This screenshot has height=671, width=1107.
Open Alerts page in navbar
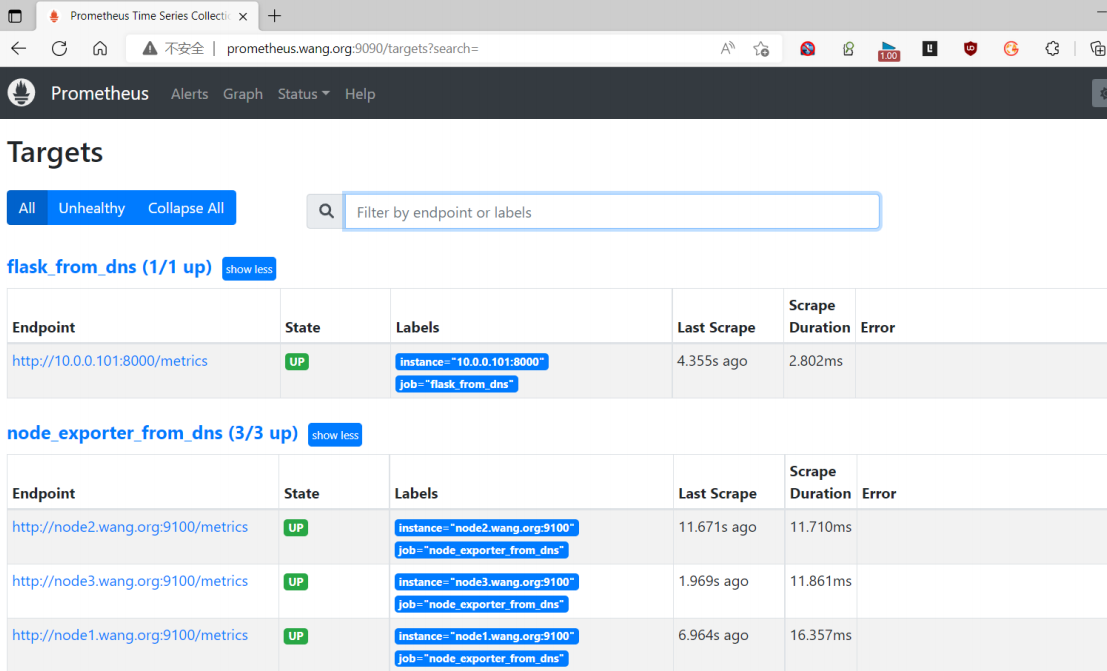click(x=189, y=94)
